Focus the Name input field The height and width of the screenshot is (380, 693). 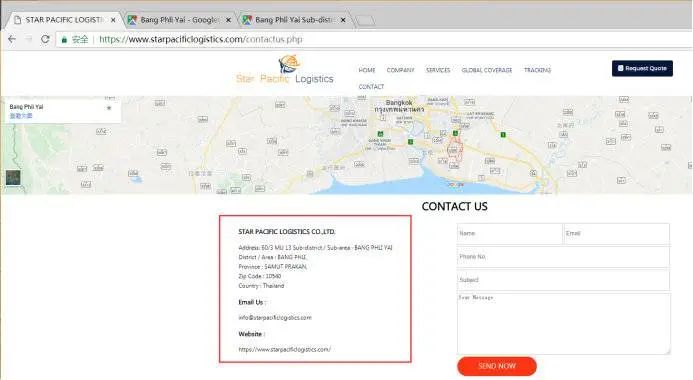pyautogui.click(x=510, y=233)
